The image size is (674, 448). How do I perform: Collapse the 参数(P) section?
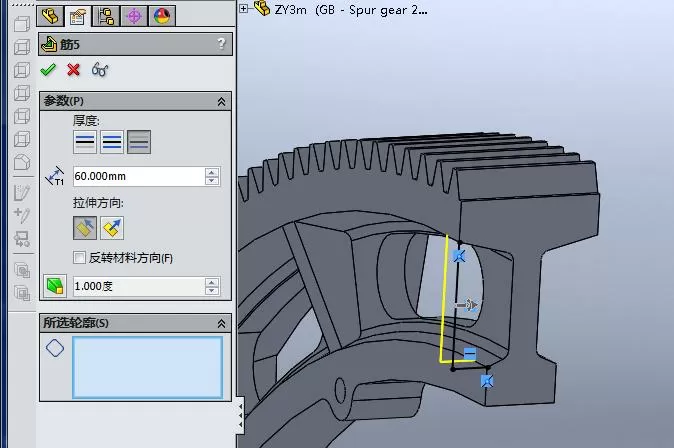coord(221,101)
